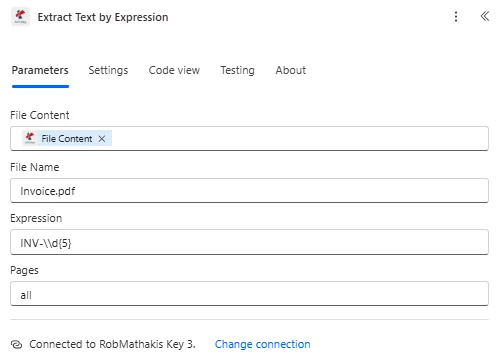This screenshot has width=498, height=362.
Task: Click the Expression field containing INV-\\d{5}
Action: tap(249, 242)
